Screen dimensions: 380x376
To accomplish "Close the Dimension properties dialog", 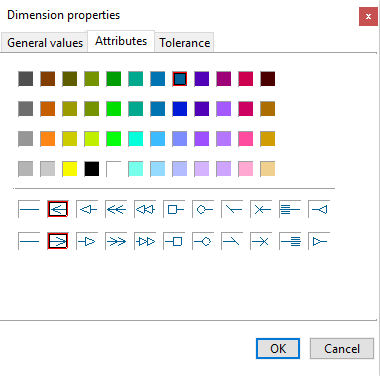I will 368,16.
